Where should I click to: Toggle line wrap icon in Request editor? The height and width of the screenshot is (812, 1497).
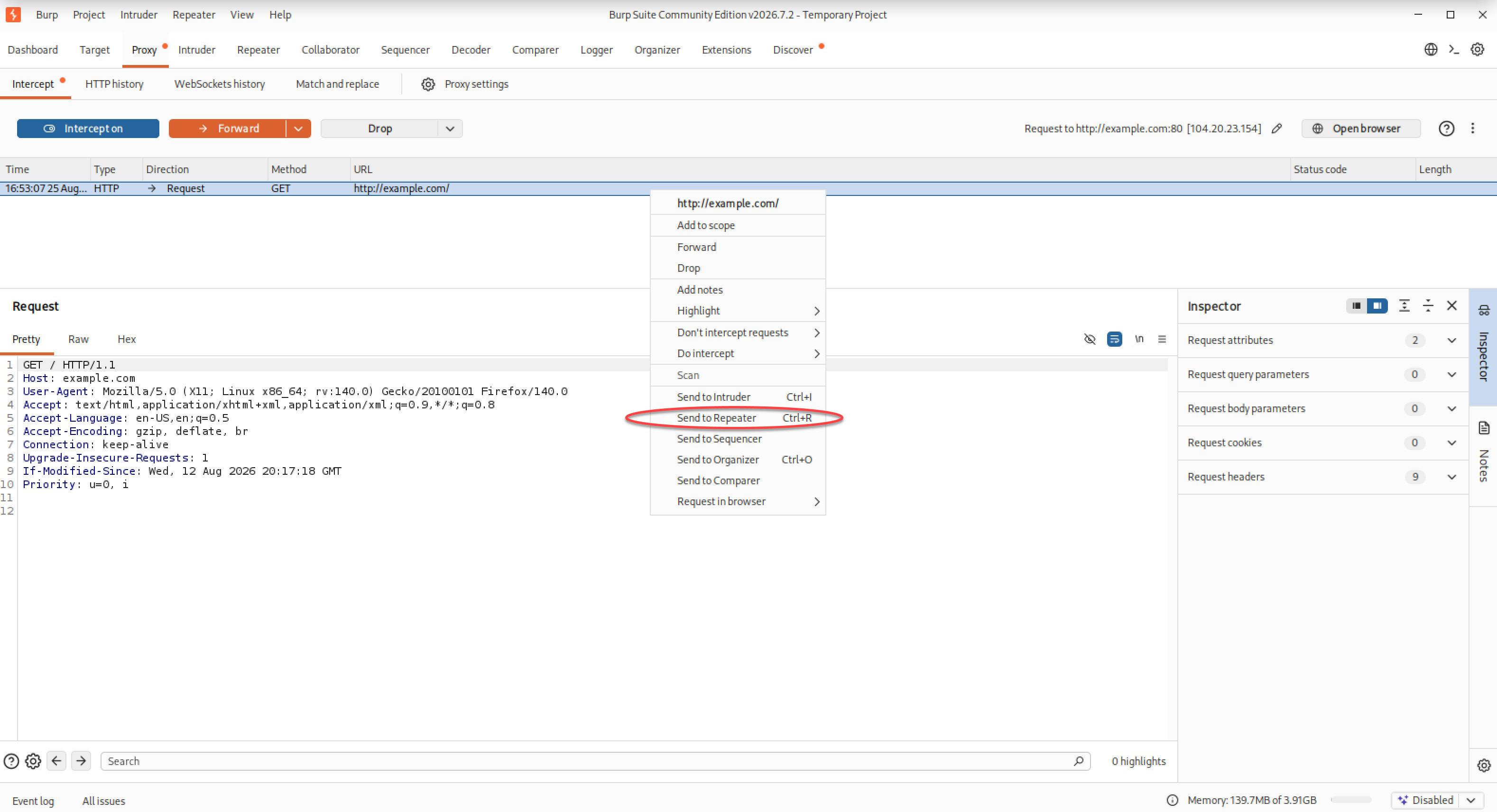click(1115, 339)
